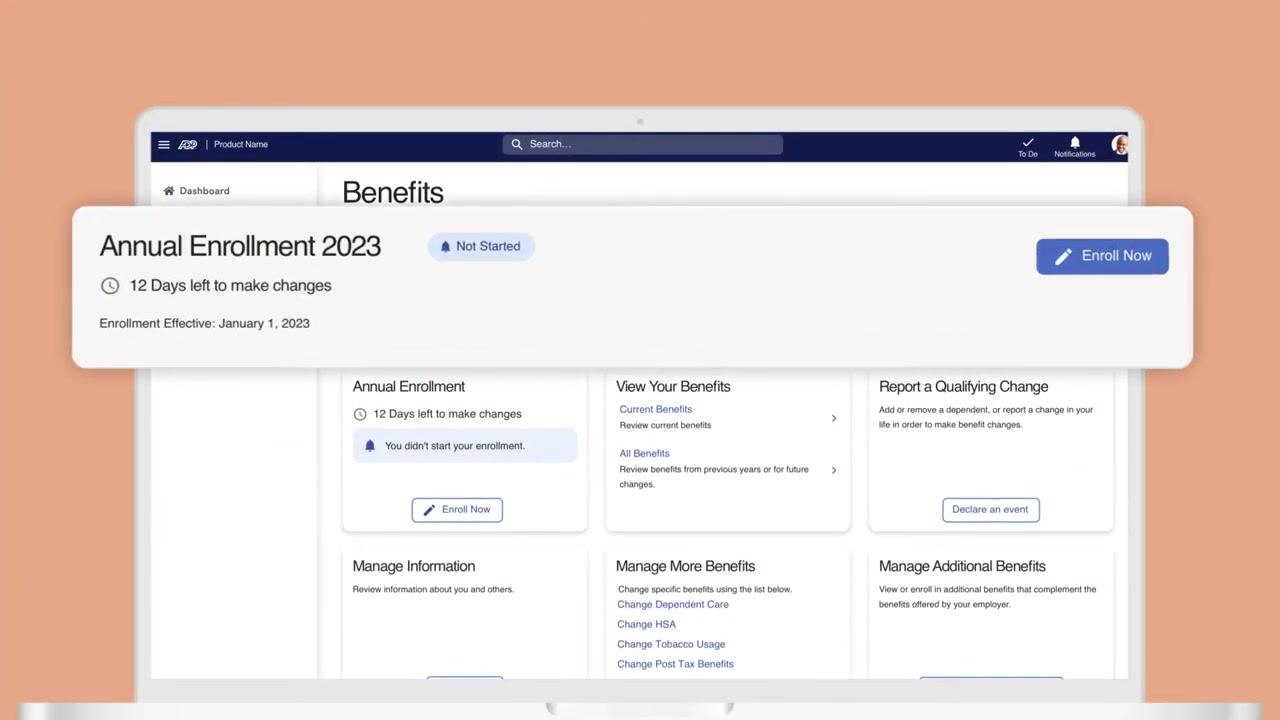
Task: Focus the Search input field
Action: click(x=642, y=144)
